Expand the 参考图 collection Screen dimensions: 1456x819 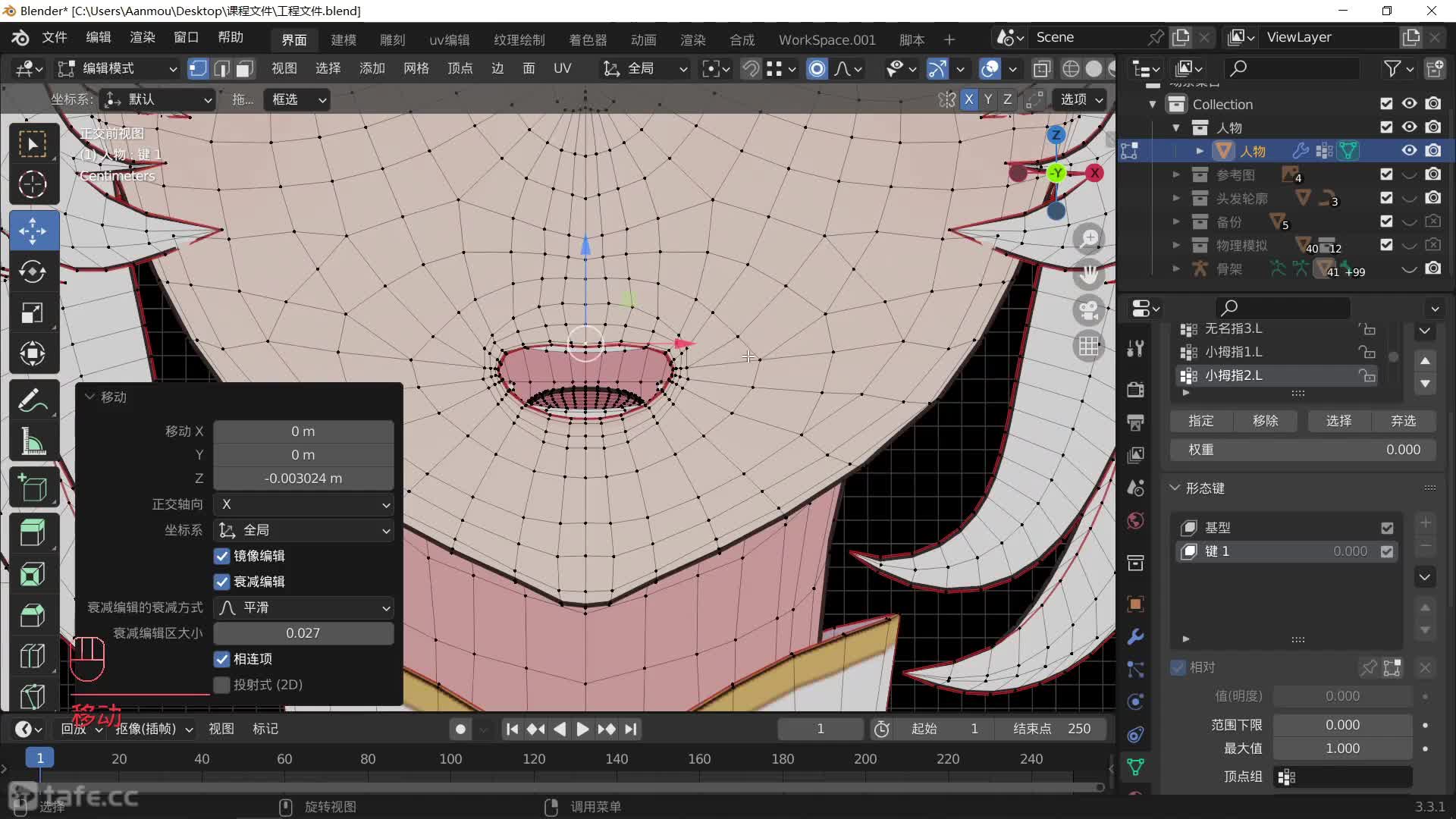click(1176, 174)
